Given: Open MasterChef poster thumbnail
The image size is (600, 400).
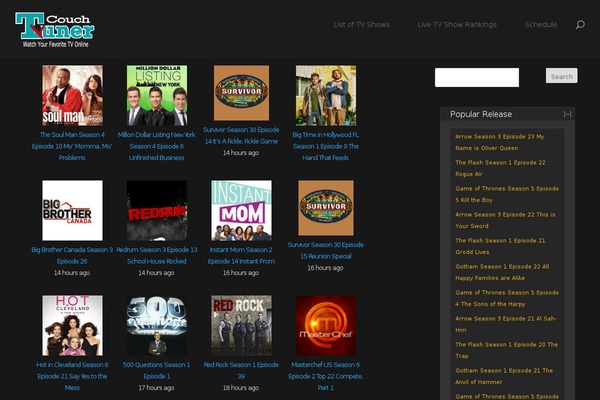Looking at the screenshot, I should pyautogui.click(x=326, y=325).
